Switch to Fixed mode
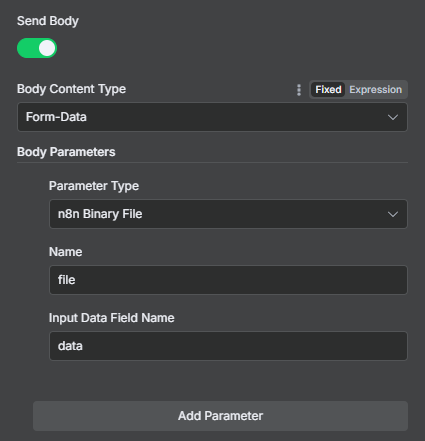Viewport: 425px width, 441px height. [328, 90]
